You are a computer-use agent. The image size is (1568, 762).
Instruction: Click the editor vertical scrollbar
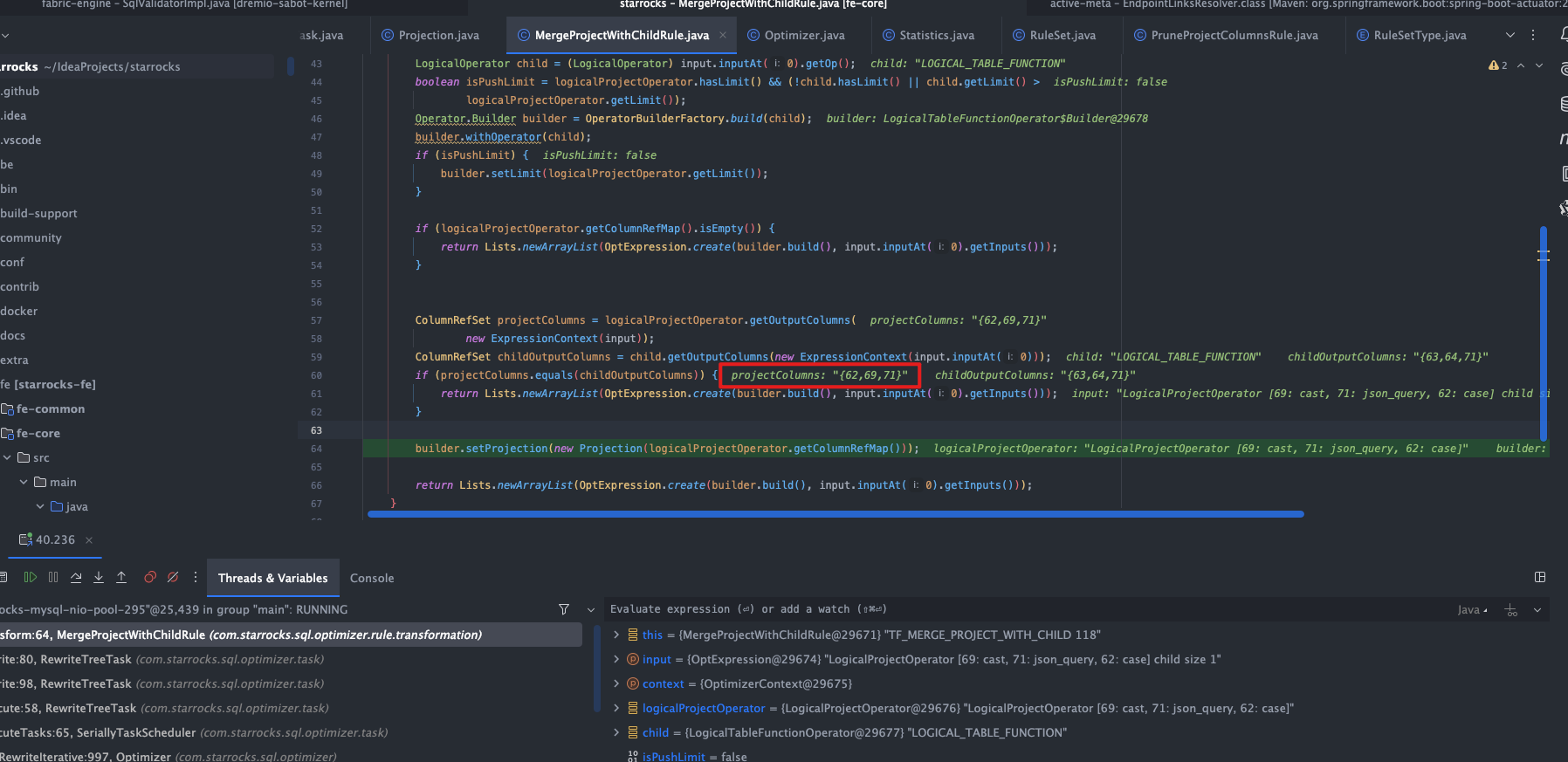pyautogui.click(x=1544, y=333)
